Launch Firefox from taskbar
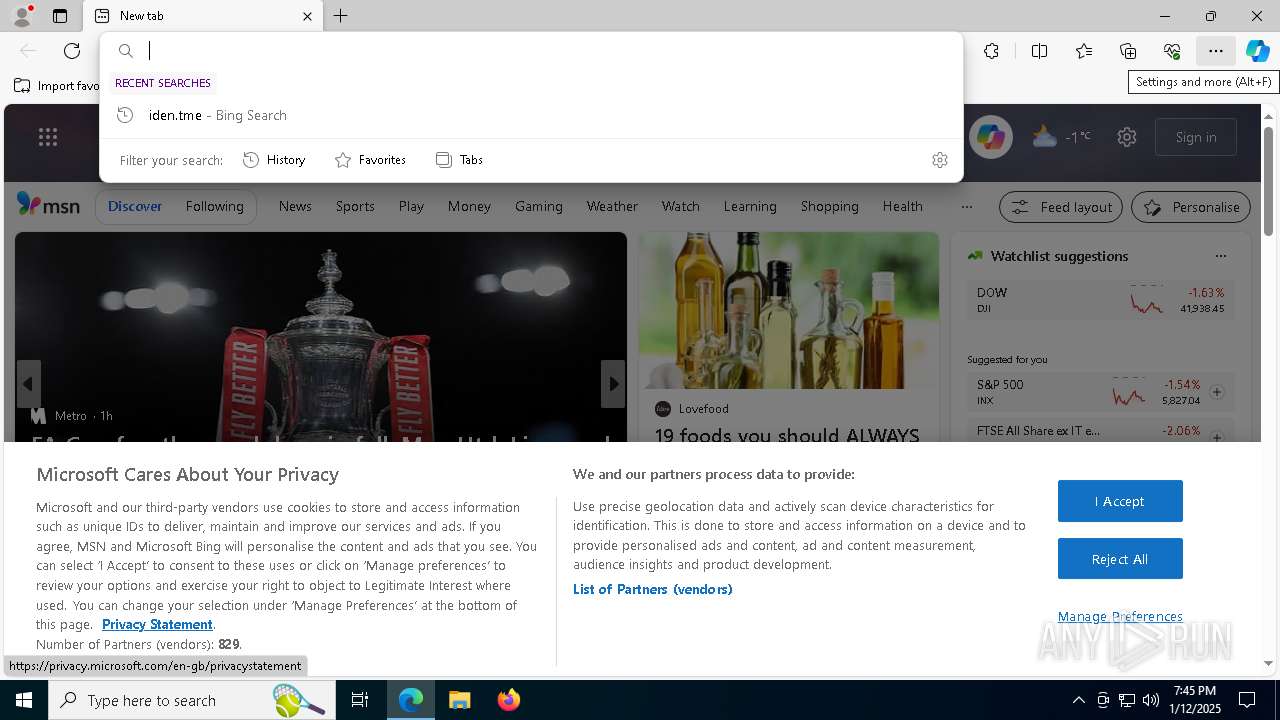Viewport: 1280px width, 720px height. 509,700
